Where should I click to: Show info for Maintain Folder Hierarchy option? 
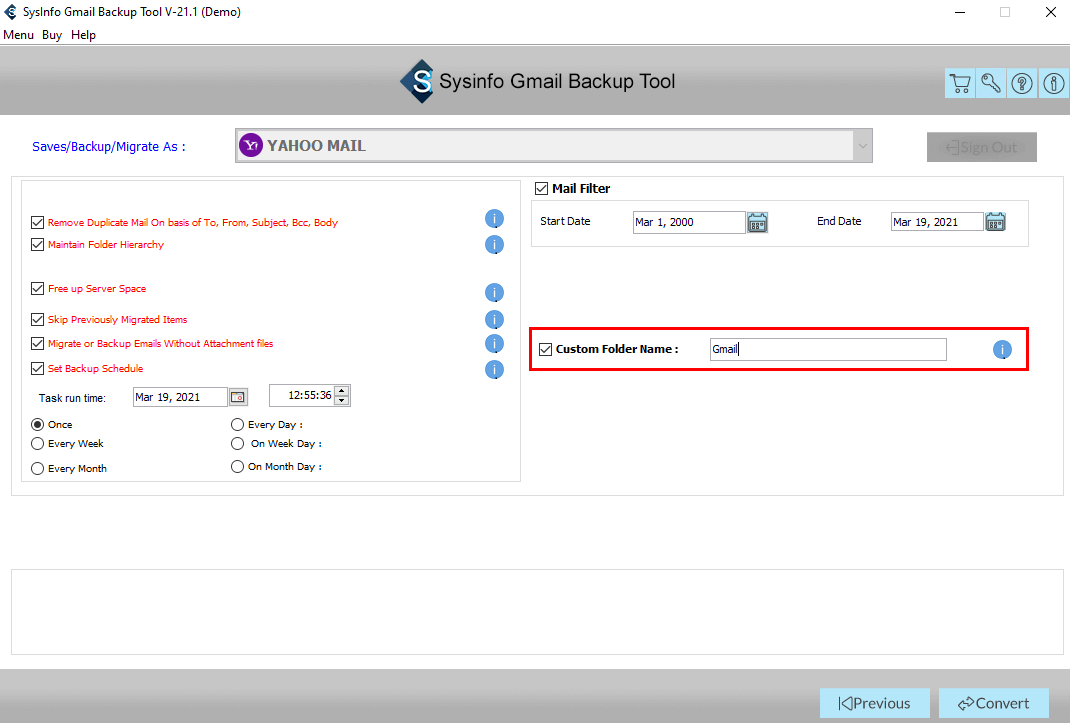tap(494, 244)
